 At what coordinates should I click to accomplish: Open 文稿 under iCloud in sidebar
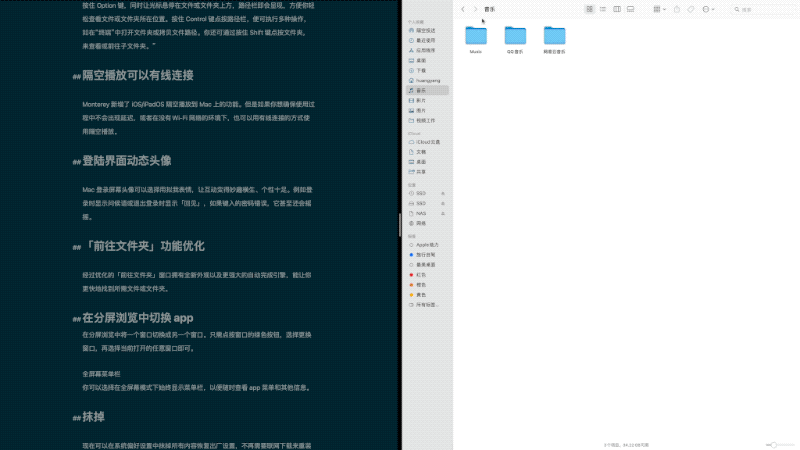427,152
